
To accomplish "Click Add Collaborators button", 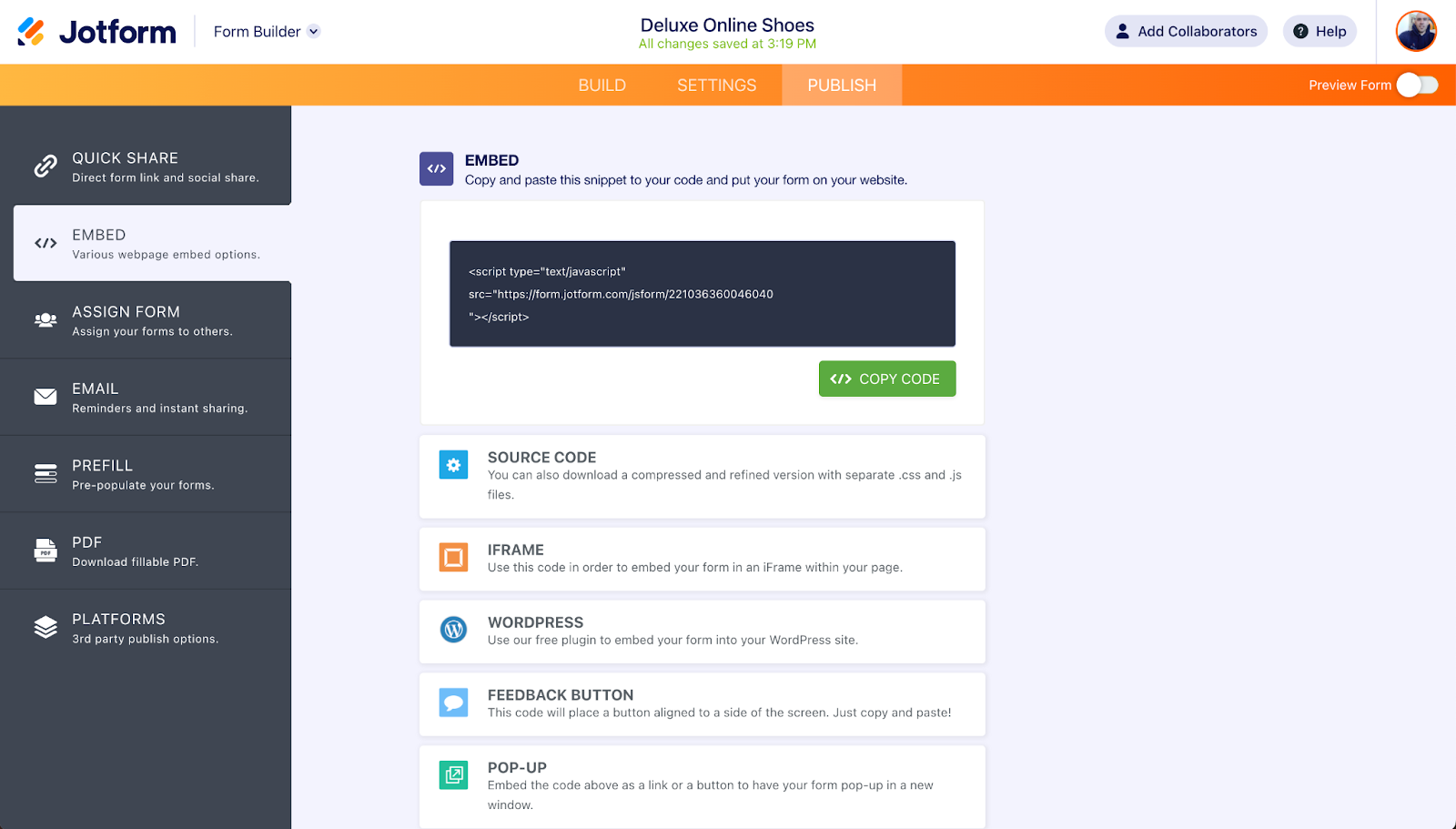I will (x=1186, y=32).
